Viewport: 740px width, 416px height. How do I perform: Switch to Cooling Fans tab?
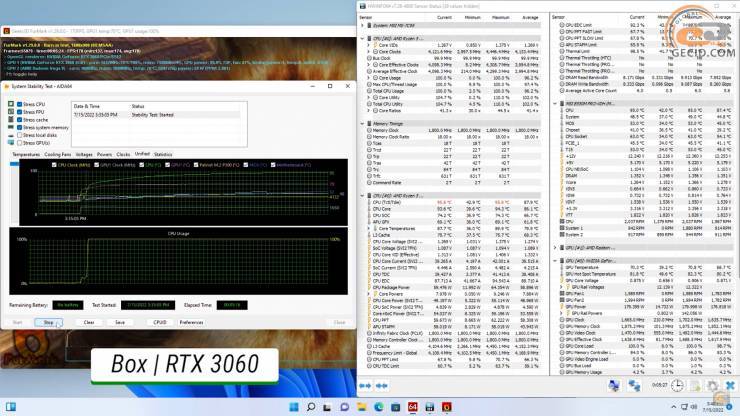(x=58, y=154)
